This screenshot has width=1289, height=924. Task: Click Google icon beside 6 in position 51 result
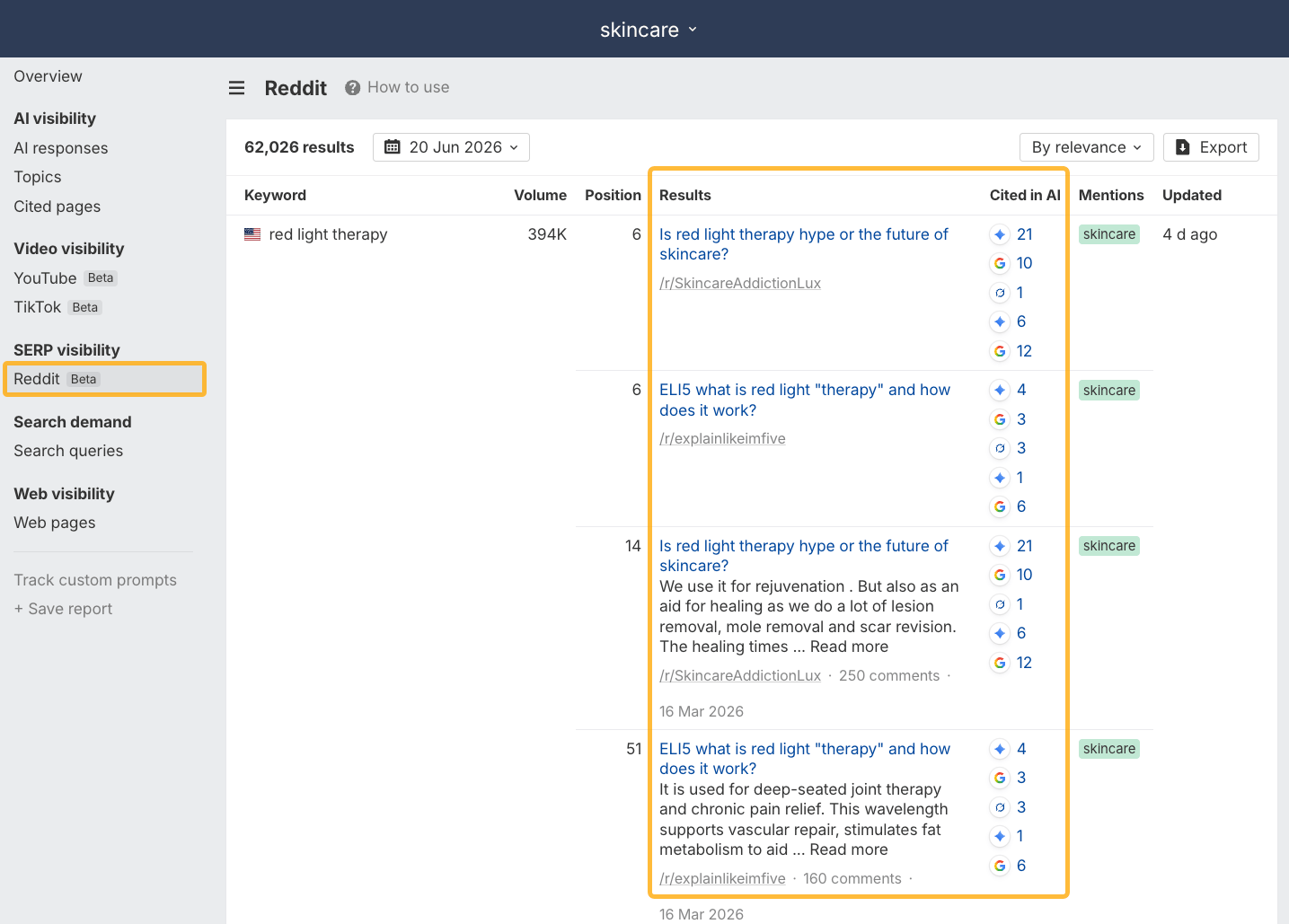click(x=1000, y=866)
